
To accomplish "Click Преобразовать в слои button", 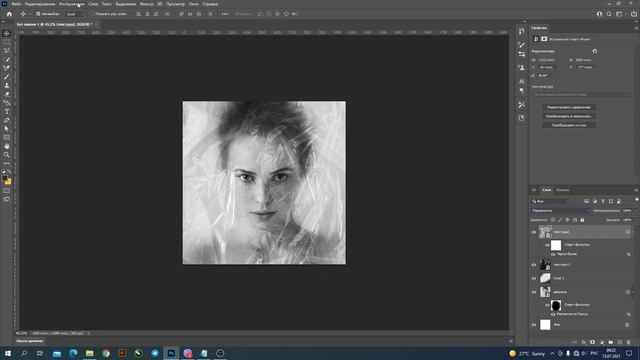I will tap(569, 125).
